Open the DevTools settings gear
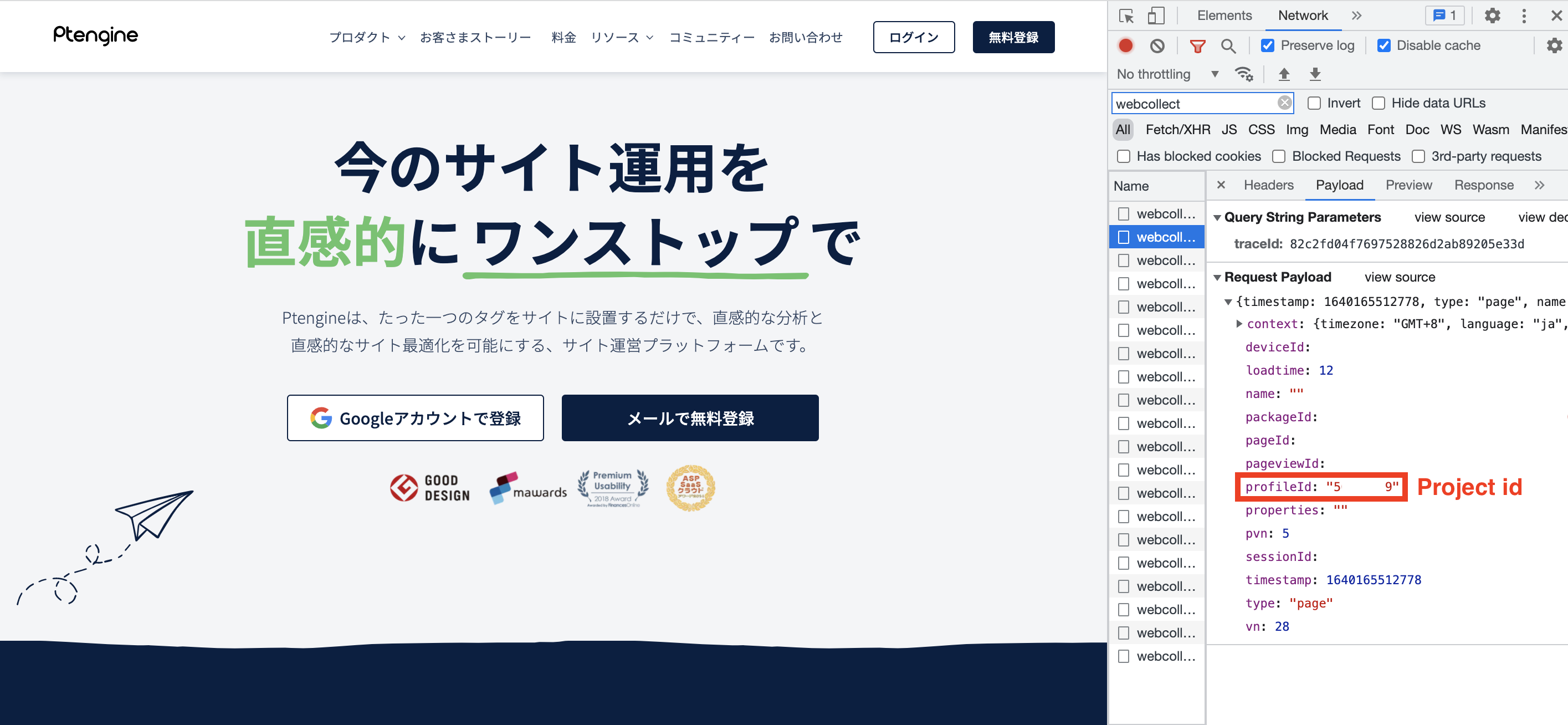Image resolution: width=1568 pixels, height=725 pixels. tap(1492, 16)
